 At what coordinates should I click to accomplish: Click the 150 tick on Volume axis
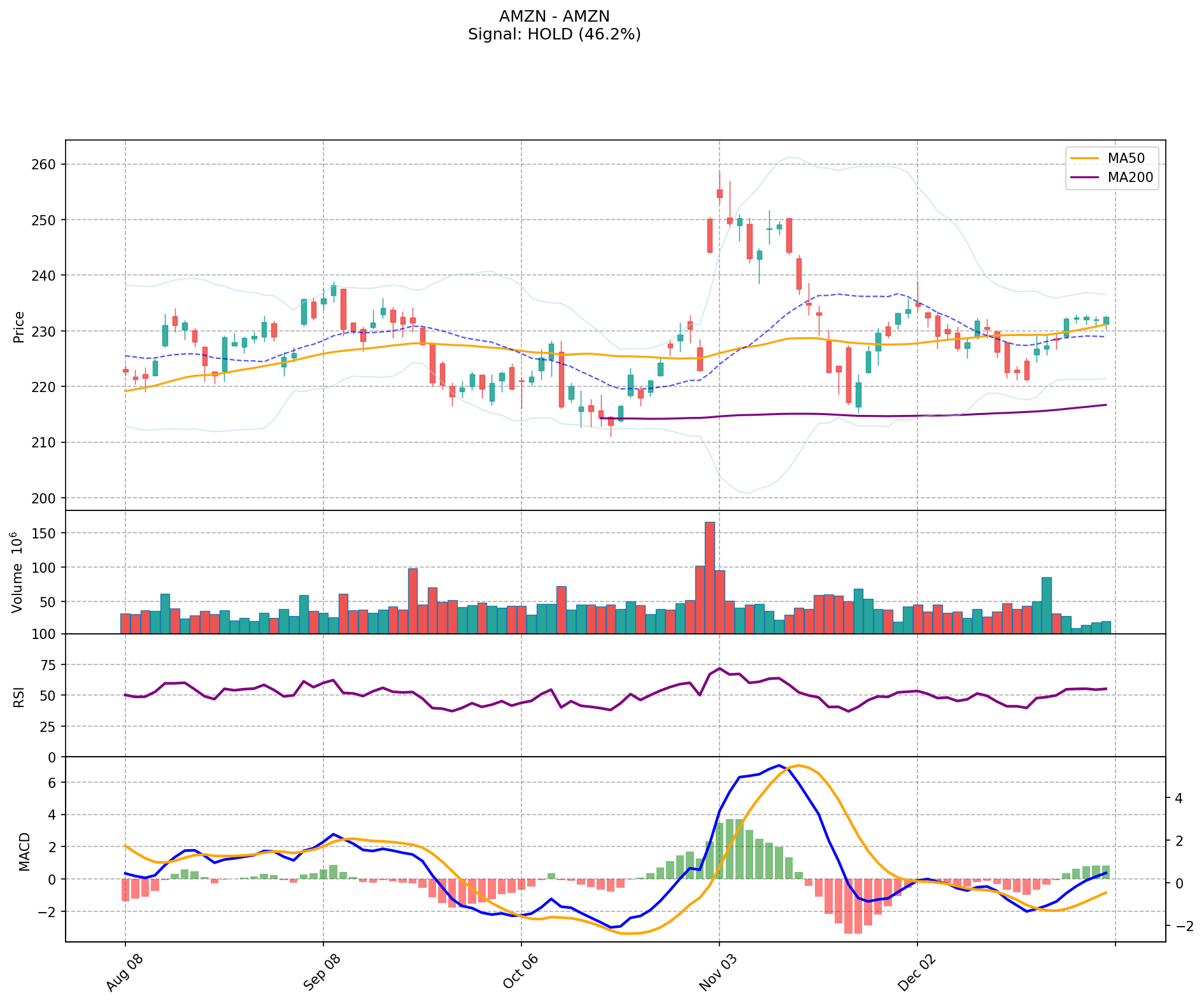point(44,533)
